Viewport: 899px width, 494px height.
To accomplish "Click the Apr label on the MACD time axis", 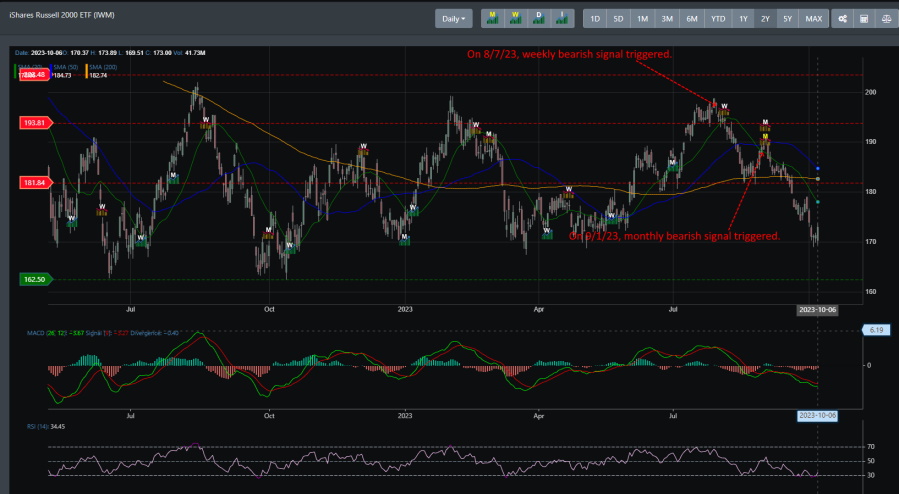I will pos(539,415).
